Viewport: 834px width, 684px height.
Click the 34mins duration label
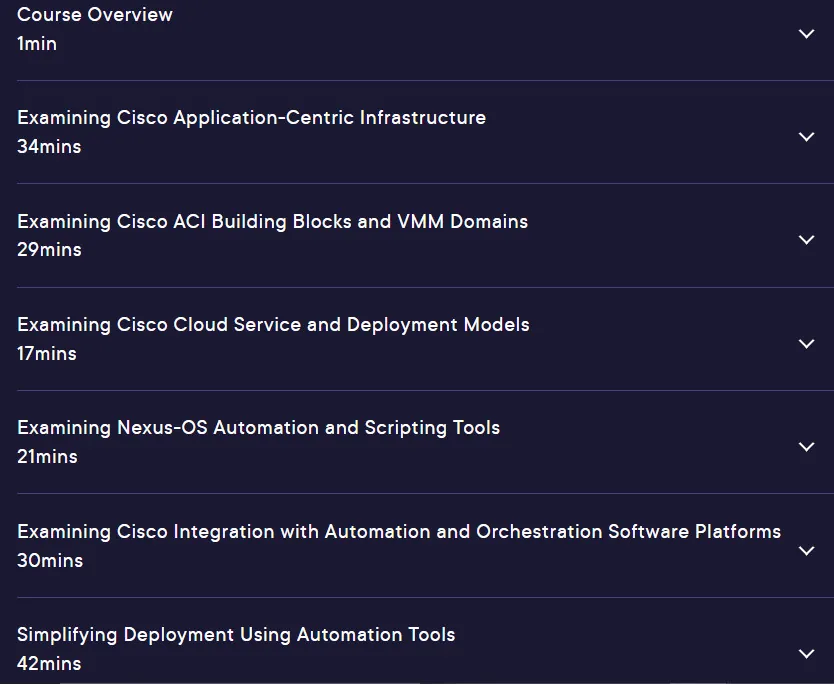(49, 147)
